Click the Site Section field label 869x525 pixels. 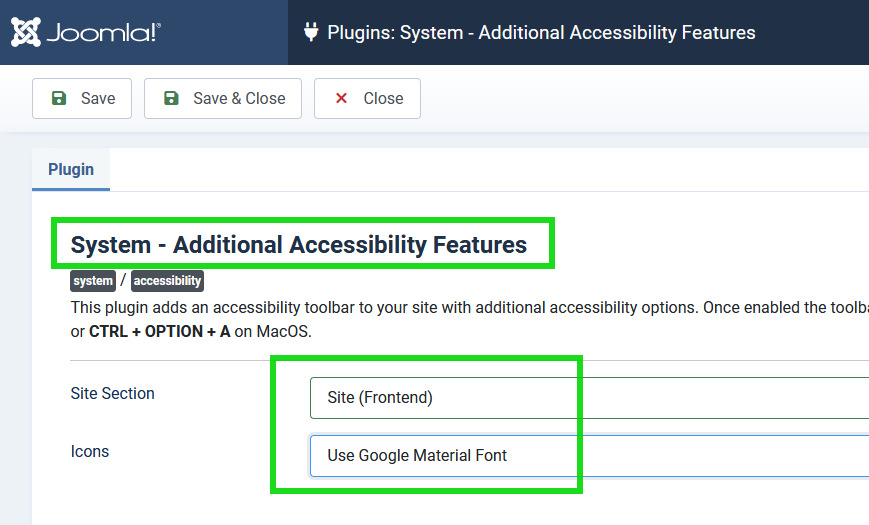(x=112, y=393)
